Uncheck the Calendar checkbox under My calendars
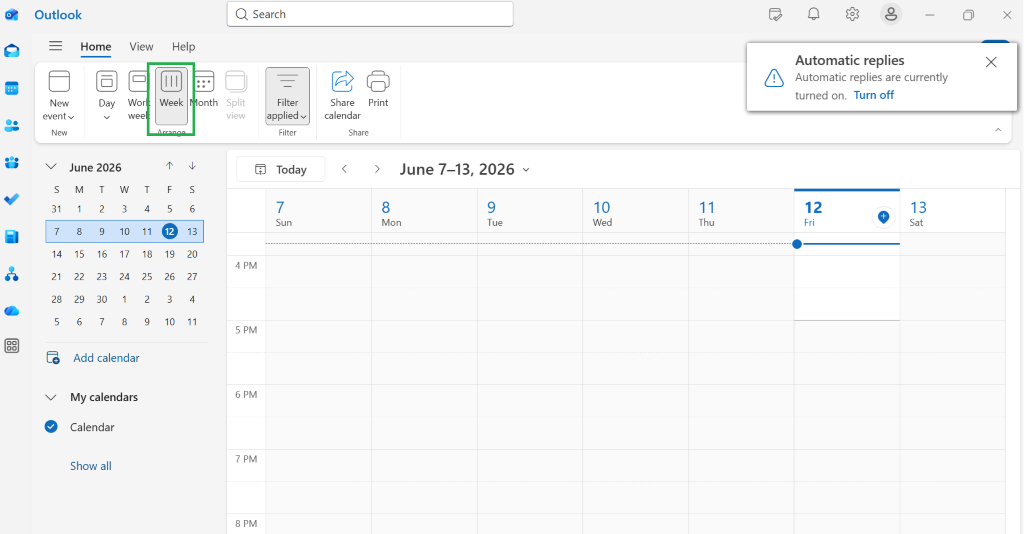 (51, 427)
